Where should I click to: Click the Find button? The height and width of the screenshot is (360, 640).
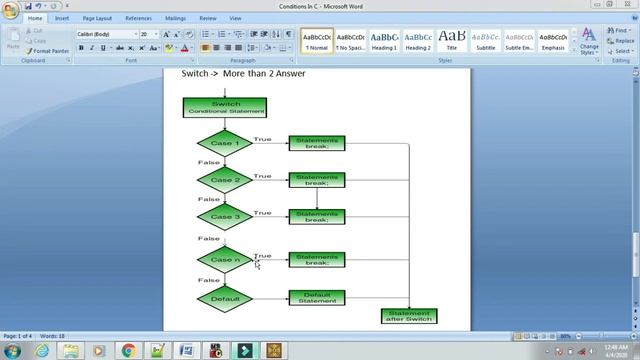tap(619, 31)
